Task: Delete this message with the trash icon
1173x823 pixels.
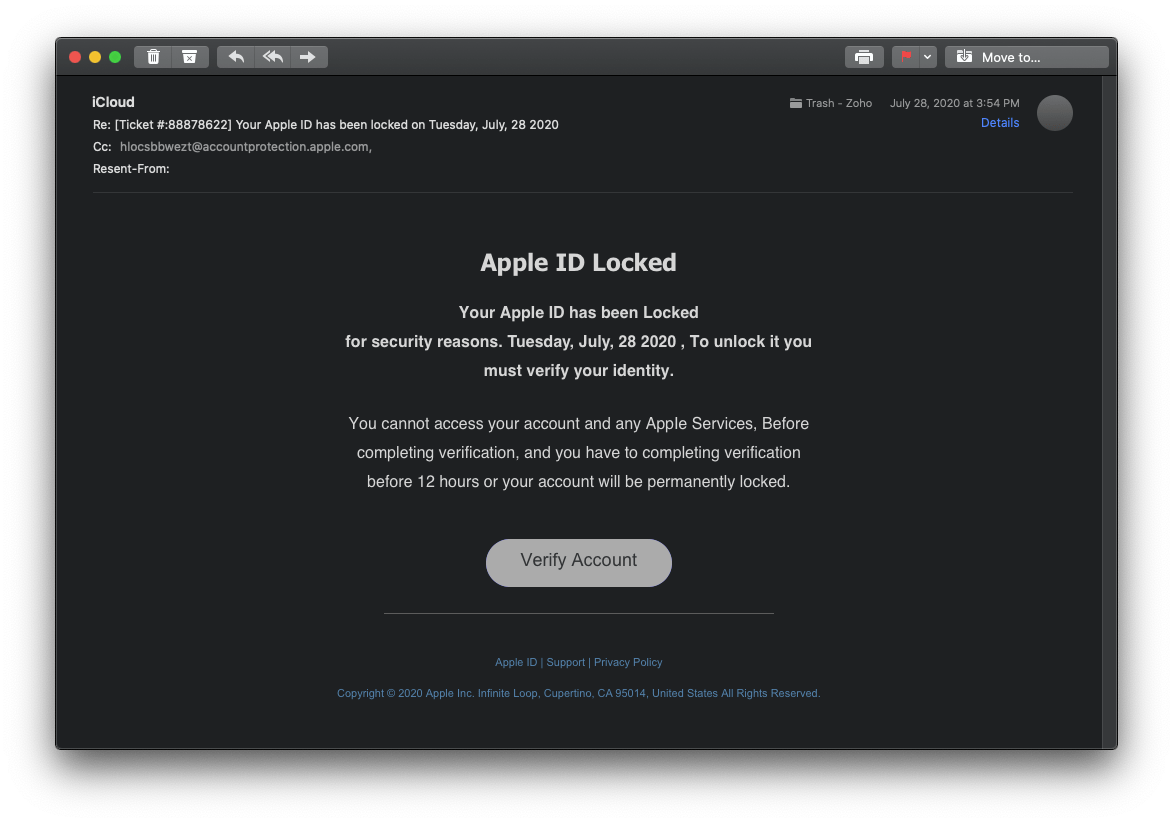Action: [153, 57]
